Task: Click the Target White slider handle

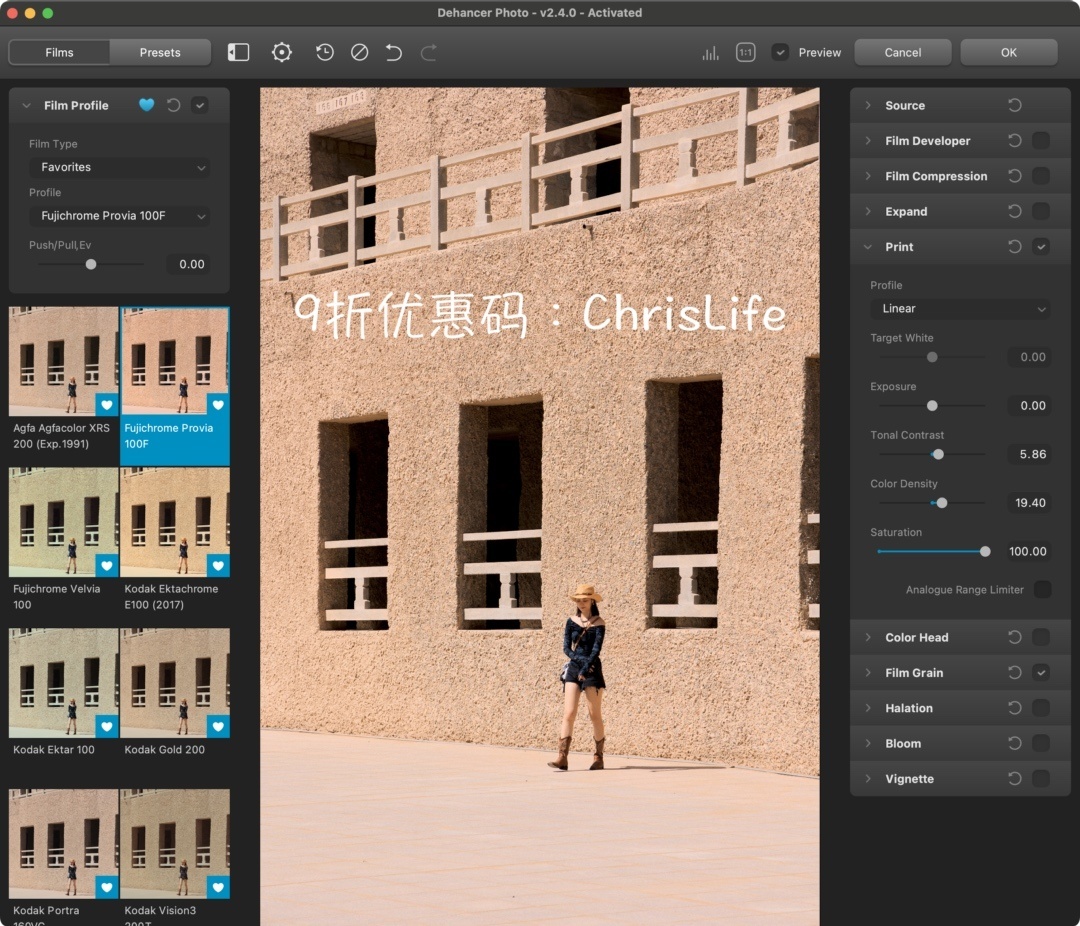Action: (x=932, y=357)
